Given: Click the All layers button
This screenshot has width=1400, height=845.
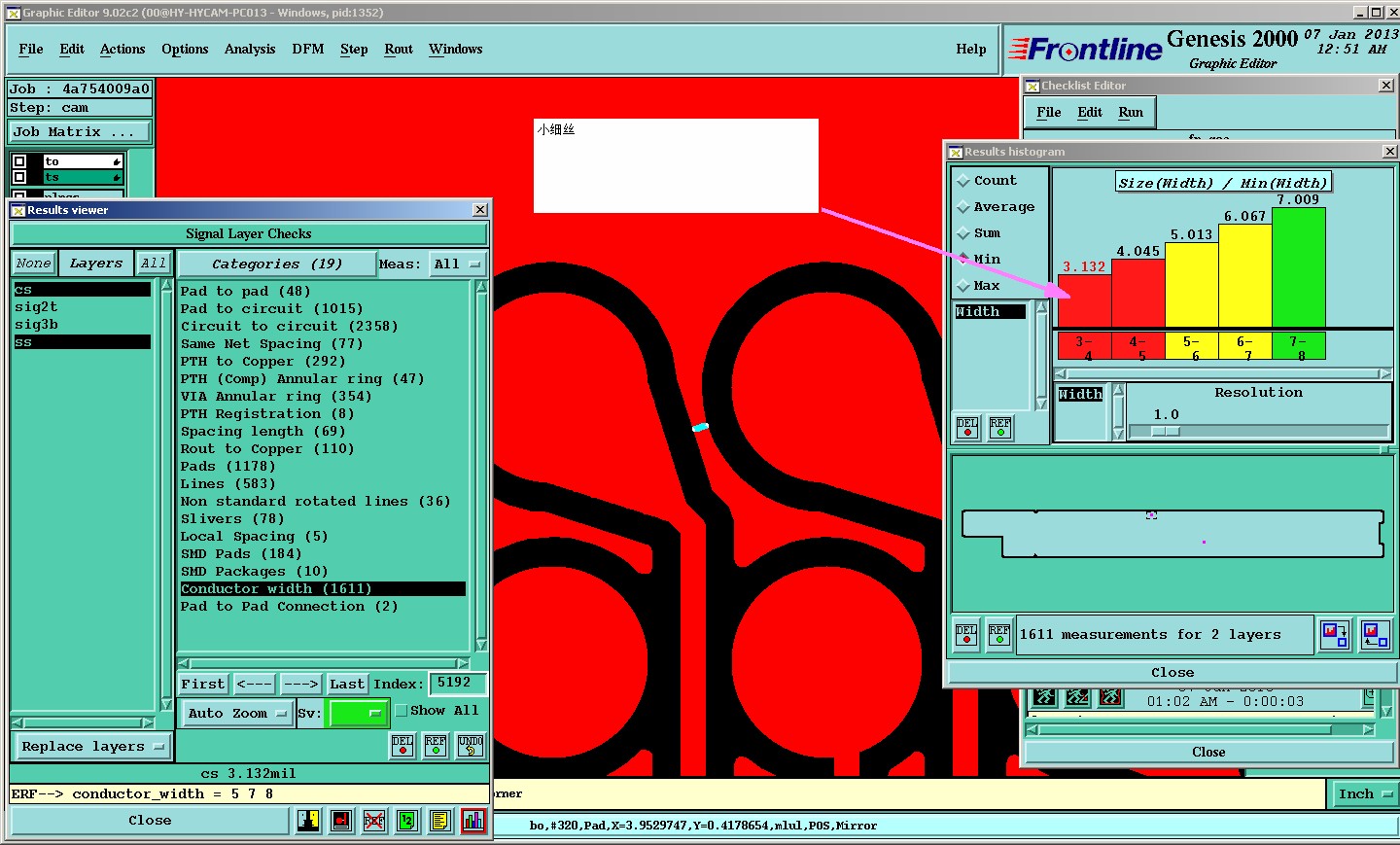Looking at the screenshot, I should (x=154, y=264).
